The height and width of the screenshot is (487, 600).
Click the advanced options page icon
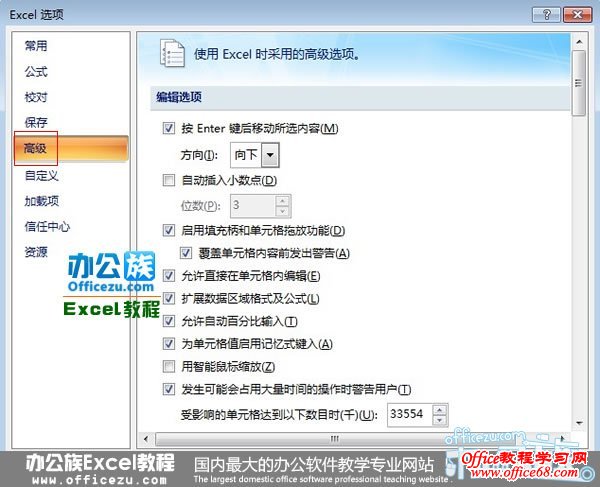[172, 53]
